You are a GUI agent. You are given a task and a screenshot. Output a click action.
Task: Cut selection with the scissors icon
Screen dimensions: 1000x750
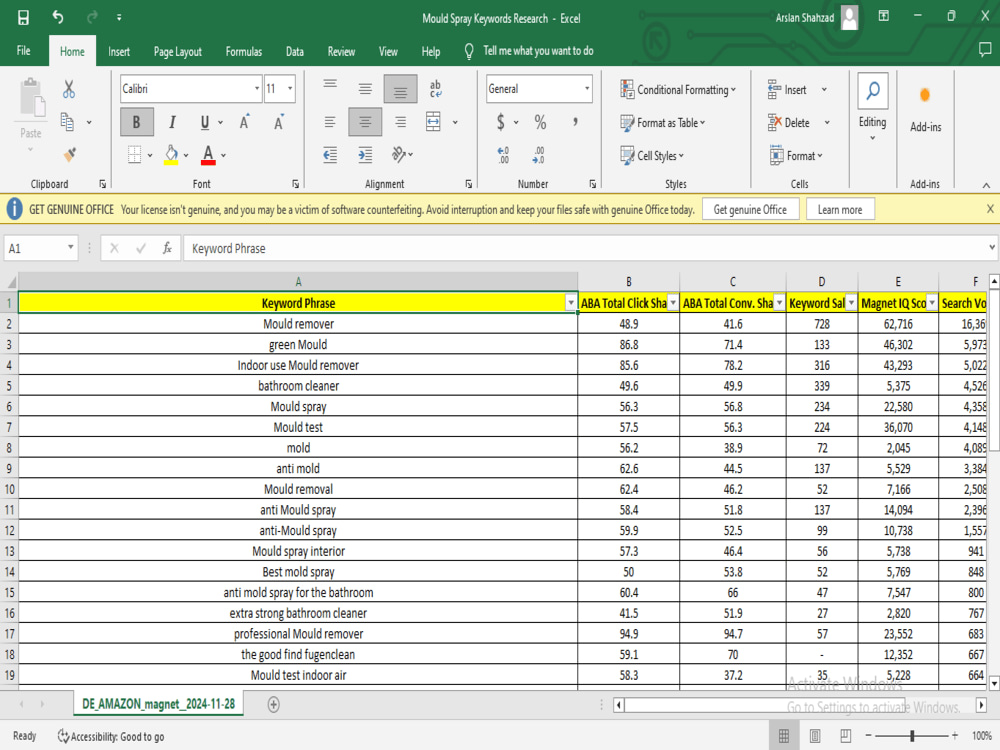coord(68,89)
